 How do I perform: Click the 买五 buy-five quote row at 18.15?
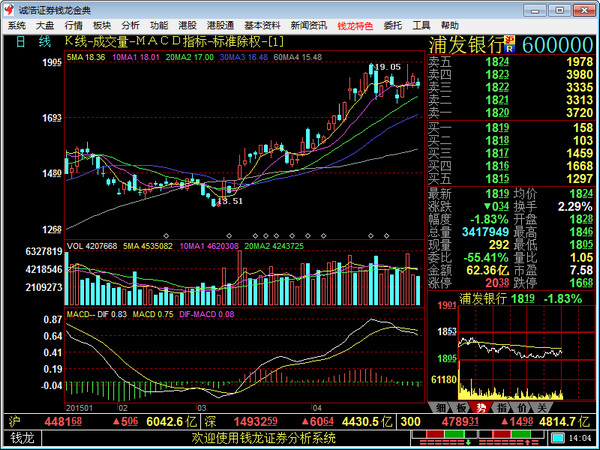click(511, 179)
